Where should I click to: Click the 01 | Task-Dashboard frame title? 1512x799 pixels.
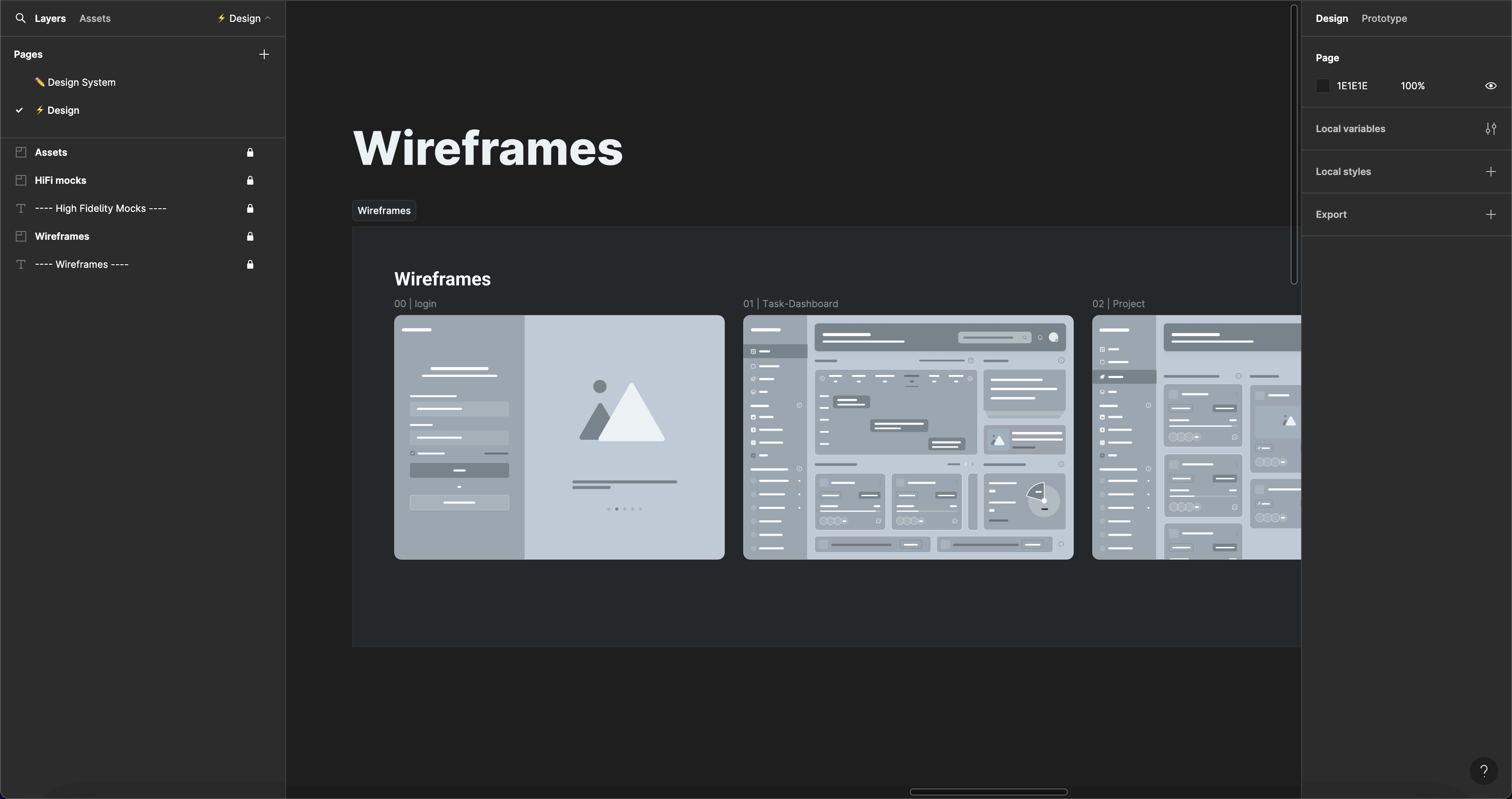point(790,304)
